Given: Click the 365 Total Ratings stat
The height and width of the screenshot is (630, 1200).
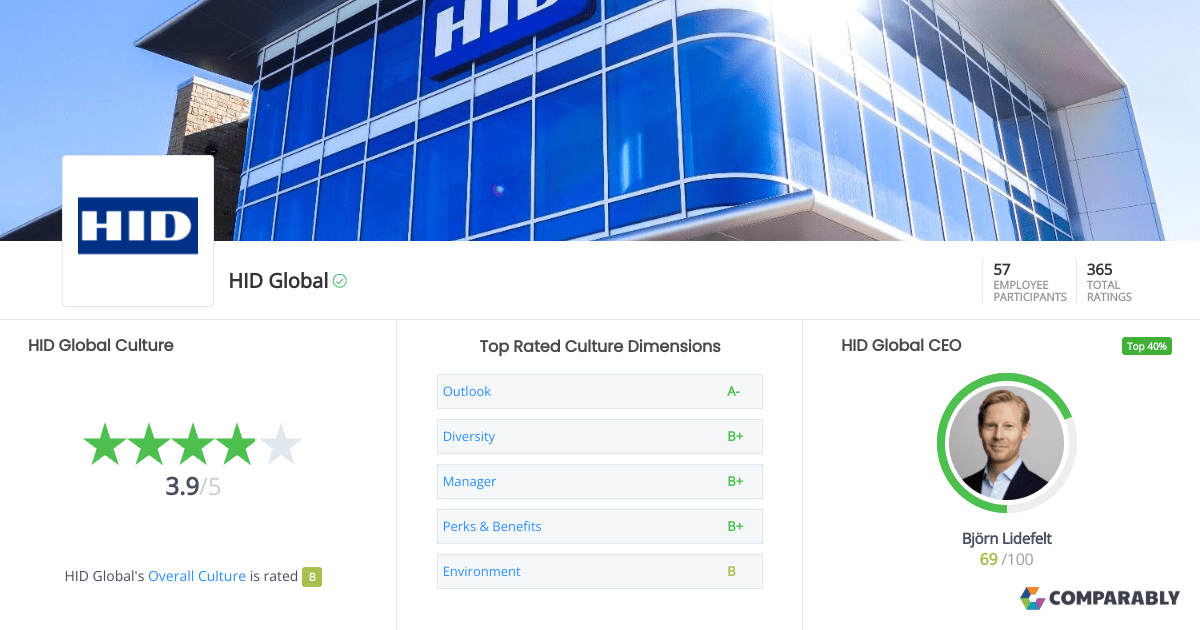Looking at the screenshot, I should coord(1110,282).
